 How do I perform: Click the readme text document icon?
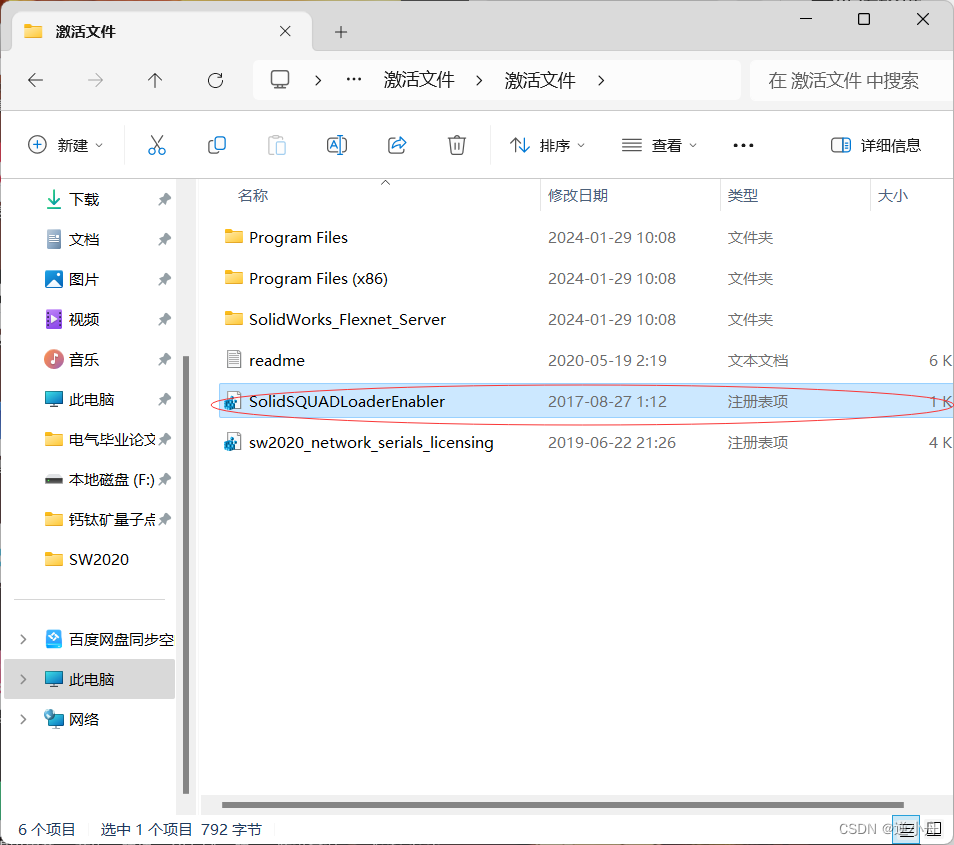[234, 360]
